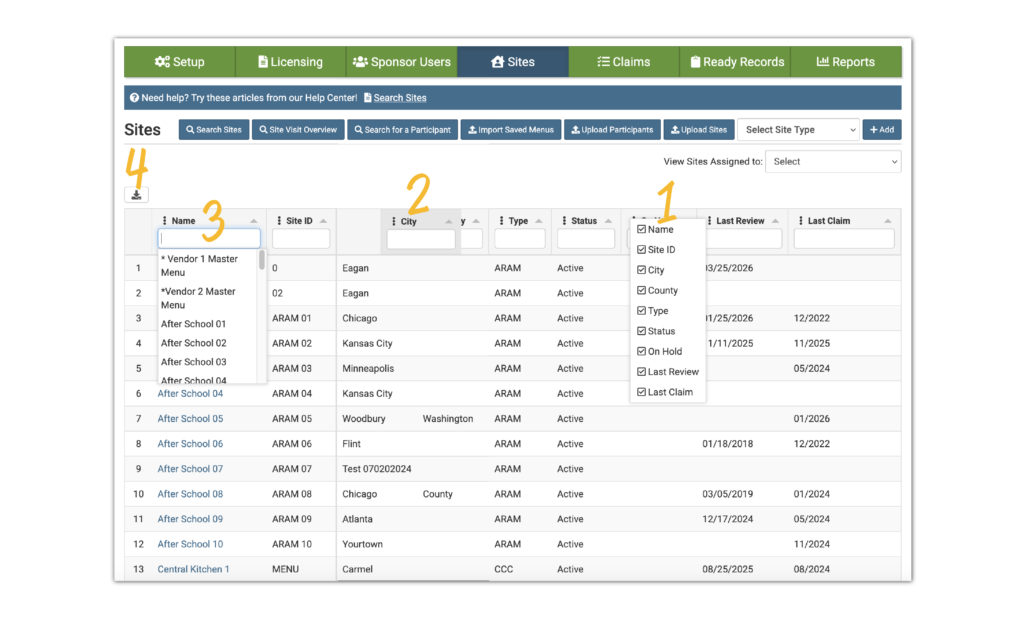
Task: Open the Reports tab
Action: [x=846, y=62]
